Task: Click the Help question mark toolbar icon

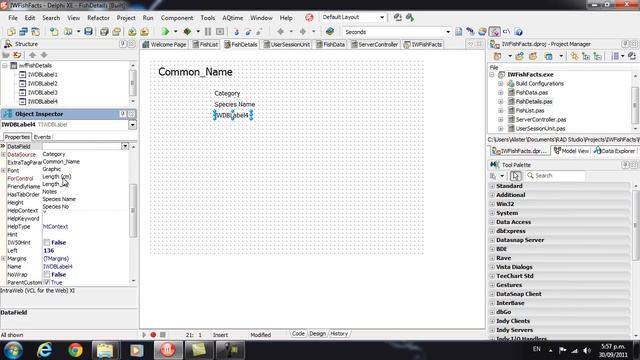Action: pos(518,31)
